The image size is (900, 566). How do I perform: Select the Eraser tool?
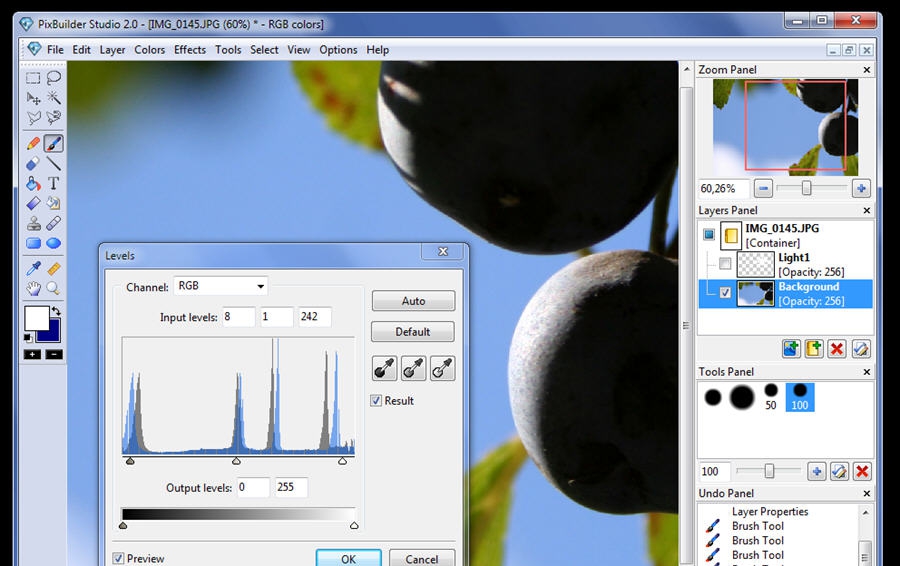coord(33,164)
